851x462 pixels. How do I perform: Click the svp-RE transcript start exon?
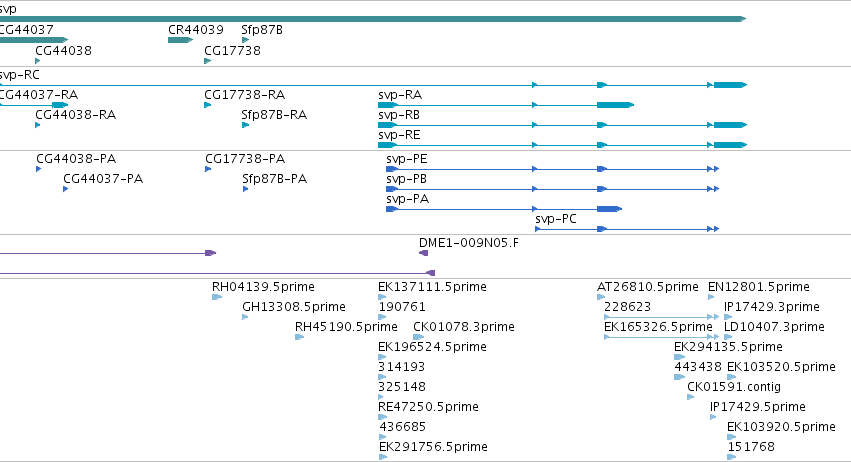[x=388, y=145]
